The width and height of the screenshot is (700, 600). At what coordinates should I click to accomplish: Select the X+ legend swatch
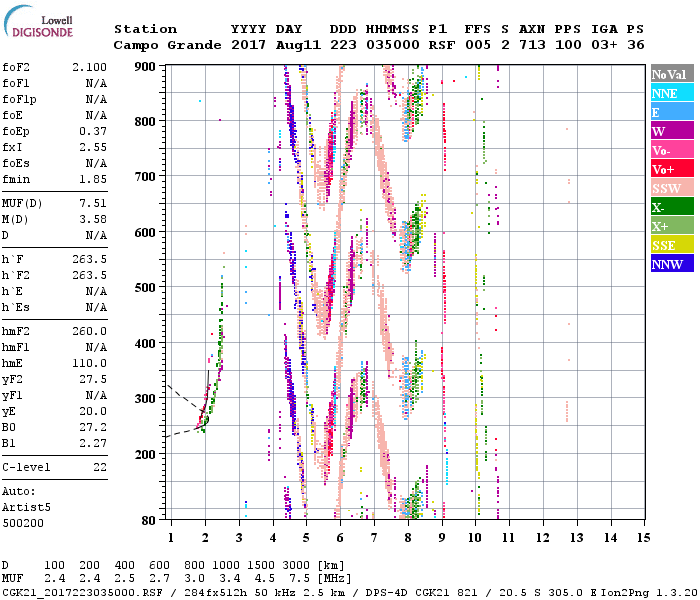[x=672, y=225]
